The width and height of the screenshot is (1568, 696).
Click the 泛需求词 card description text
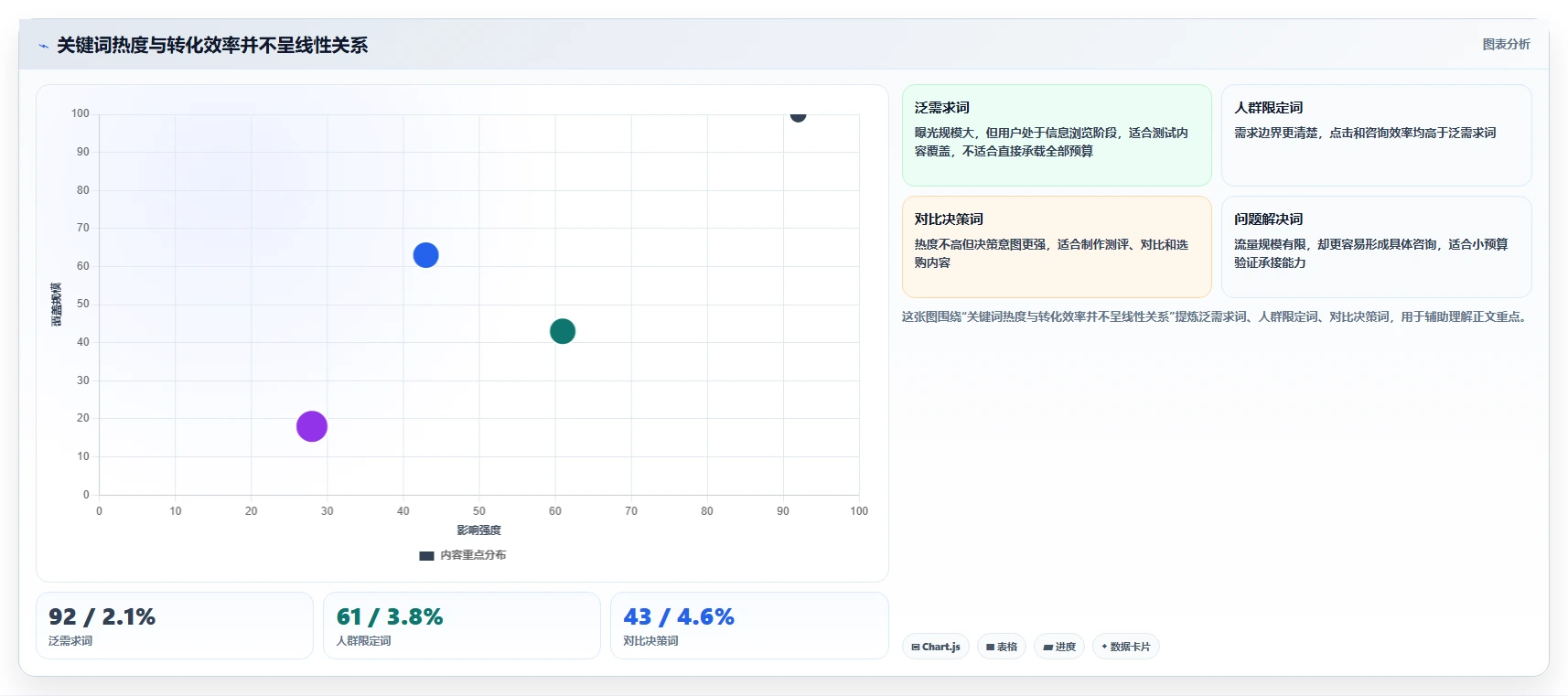1051,142
